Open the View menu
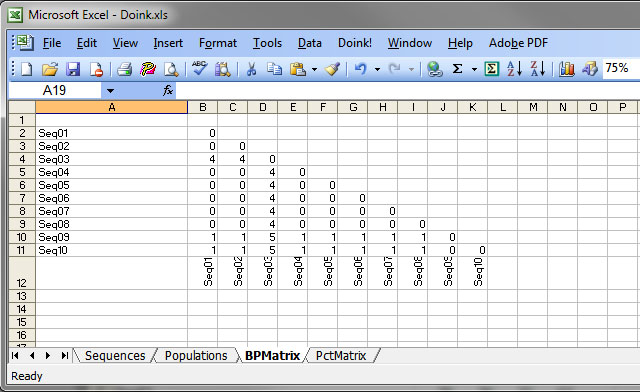 [125, 43]
